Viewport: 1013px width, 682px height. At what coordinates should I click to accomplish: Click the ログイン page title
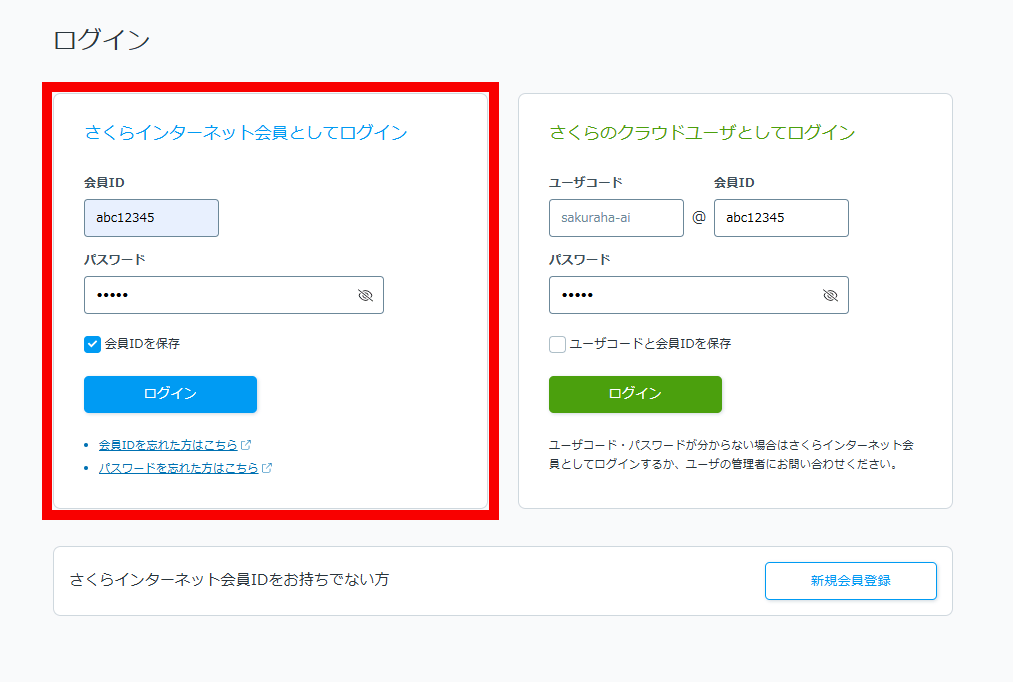[102, 40]
